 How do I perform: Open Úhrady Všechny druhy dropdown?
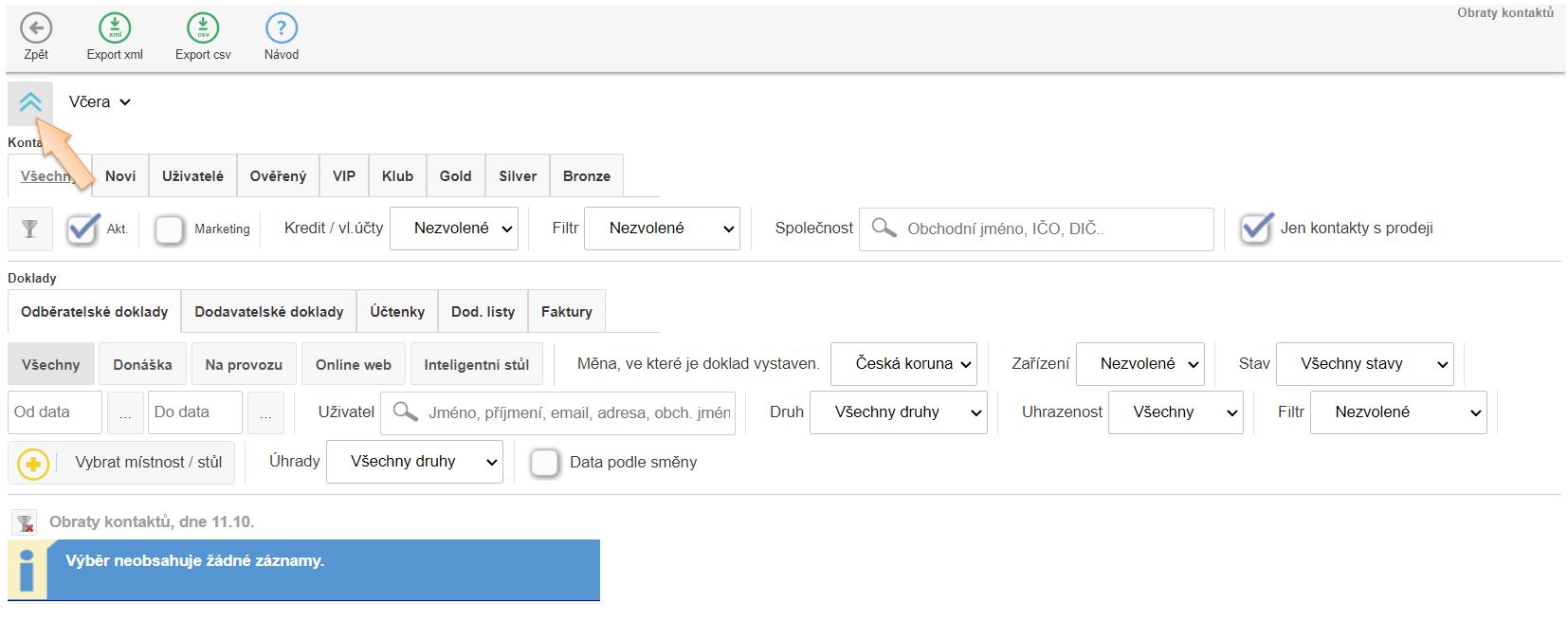point(414,462)
